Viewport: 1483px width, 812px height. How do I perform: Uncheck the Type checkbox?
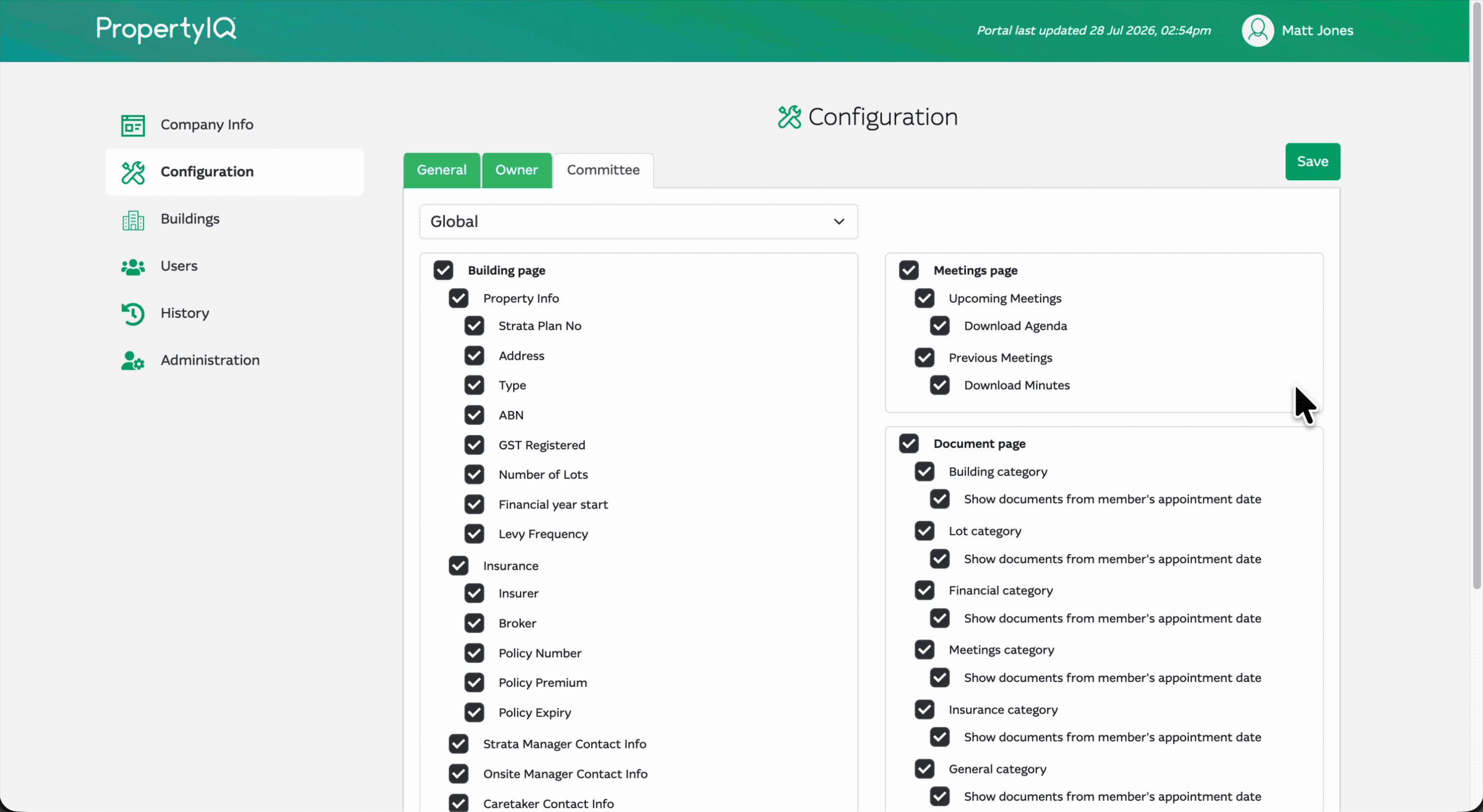click(x=474, y=385)
